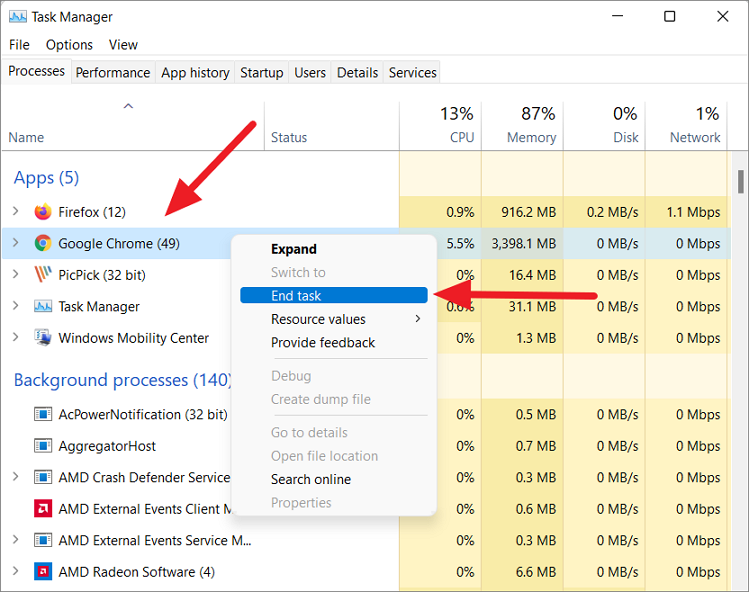Click Chrome's 3,398.1 MB memory value

[x=524, y=244]
